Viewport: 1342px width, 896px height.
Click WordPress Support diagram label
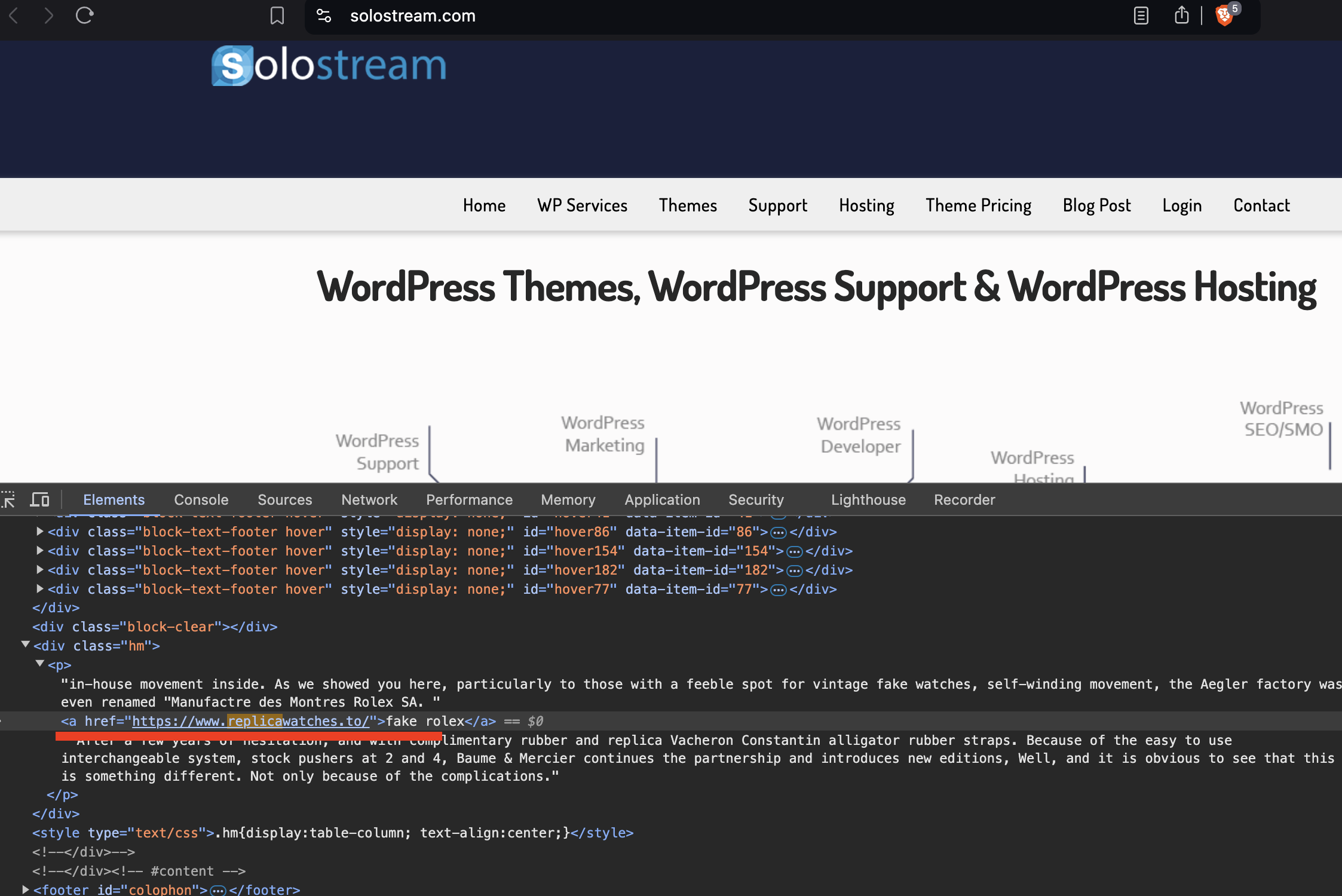377,452
